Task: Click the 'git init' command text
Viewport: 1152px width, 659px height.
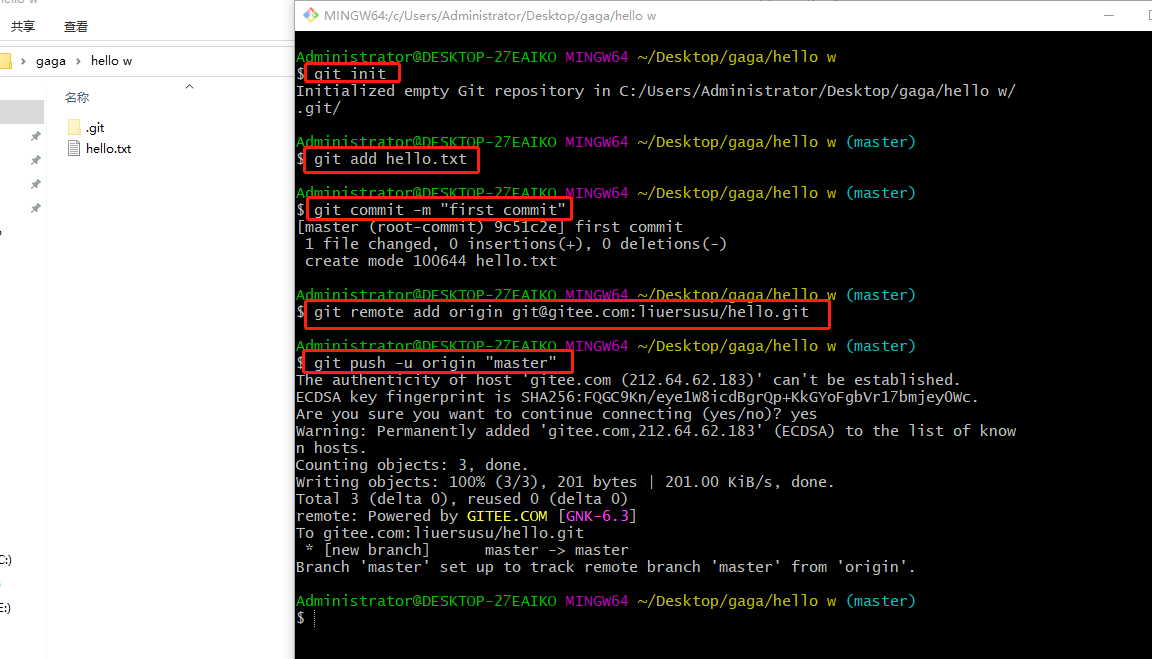Action: click(350, 73)
